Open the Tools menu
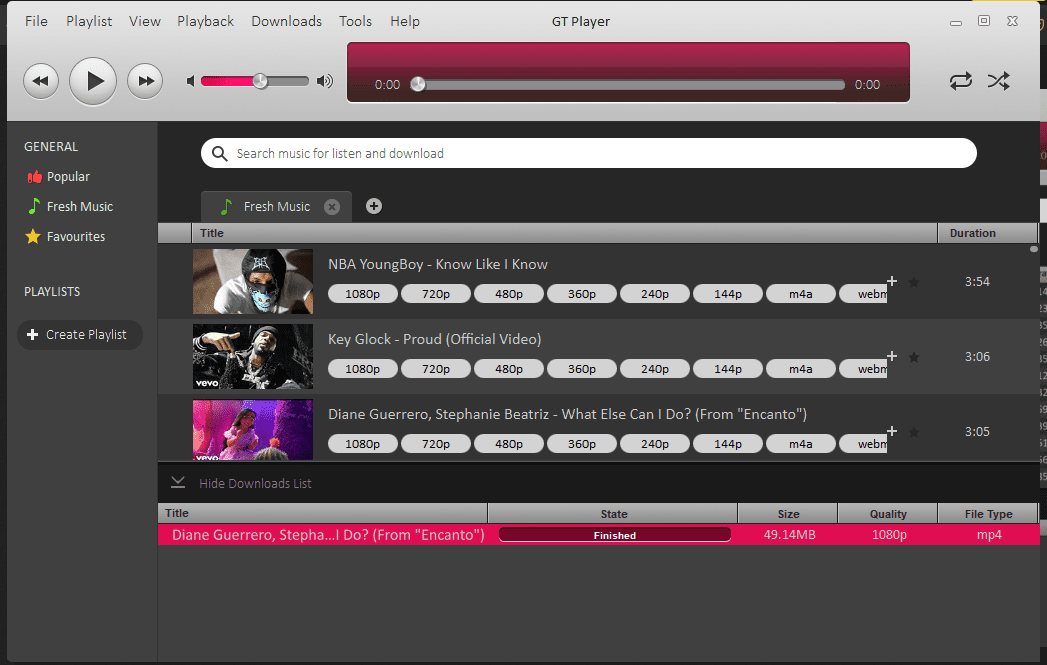 tap(355, 21)
